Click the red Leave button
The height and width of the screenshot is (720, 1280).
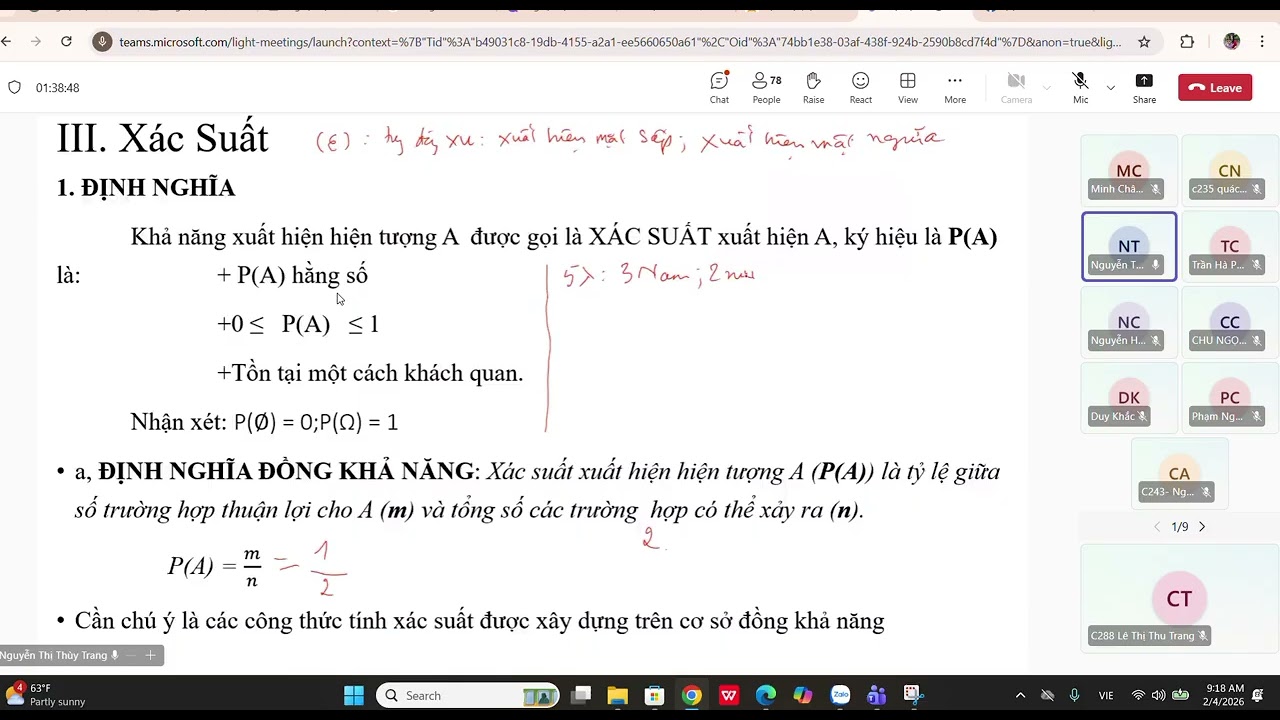(x=1215, y=88)
